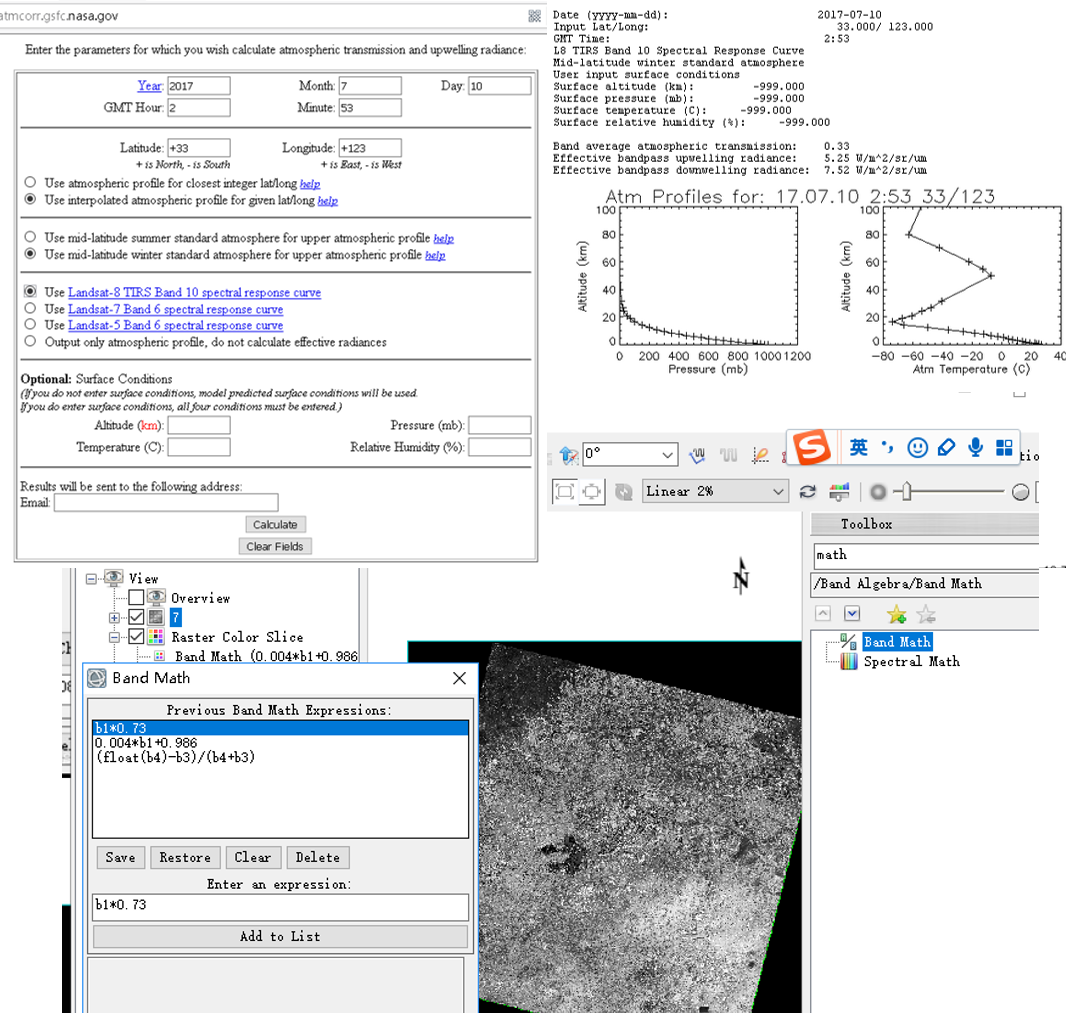The height and width of the screenshot is (1013, 1066).
Task: Switch Sogou input language with 英 icon
Action: pos(858,447)
